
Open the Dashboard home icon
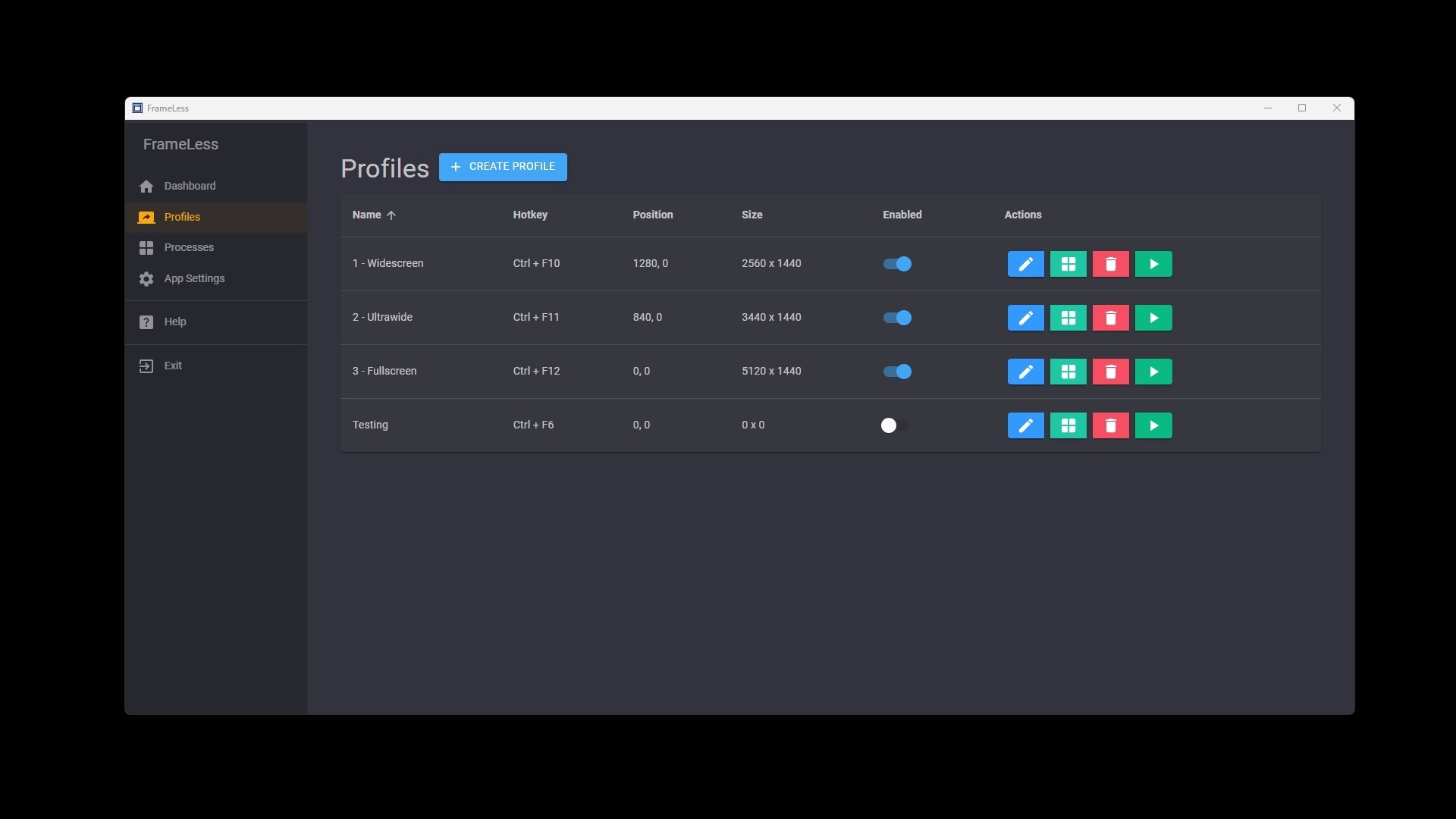pos(146,186)
